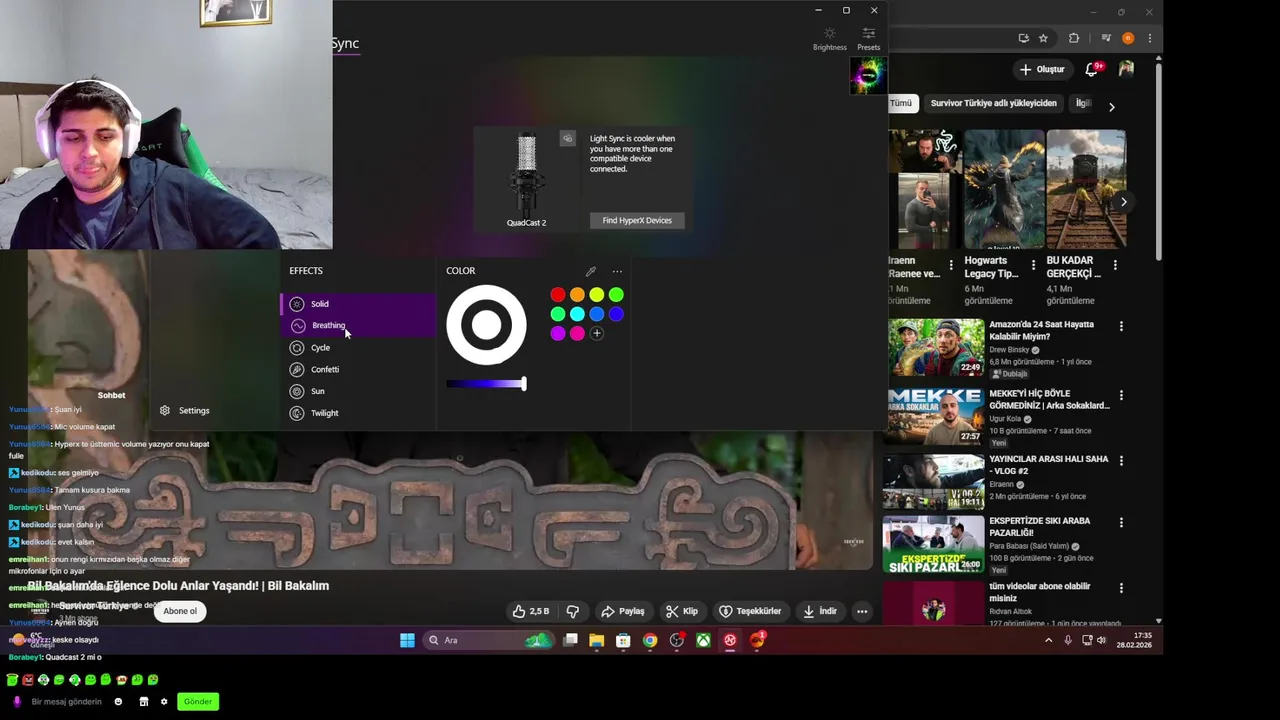Pick the red color swatch
Viewport: 1280px width, 720px height.
pyautogui.click(x=558, y=294)
